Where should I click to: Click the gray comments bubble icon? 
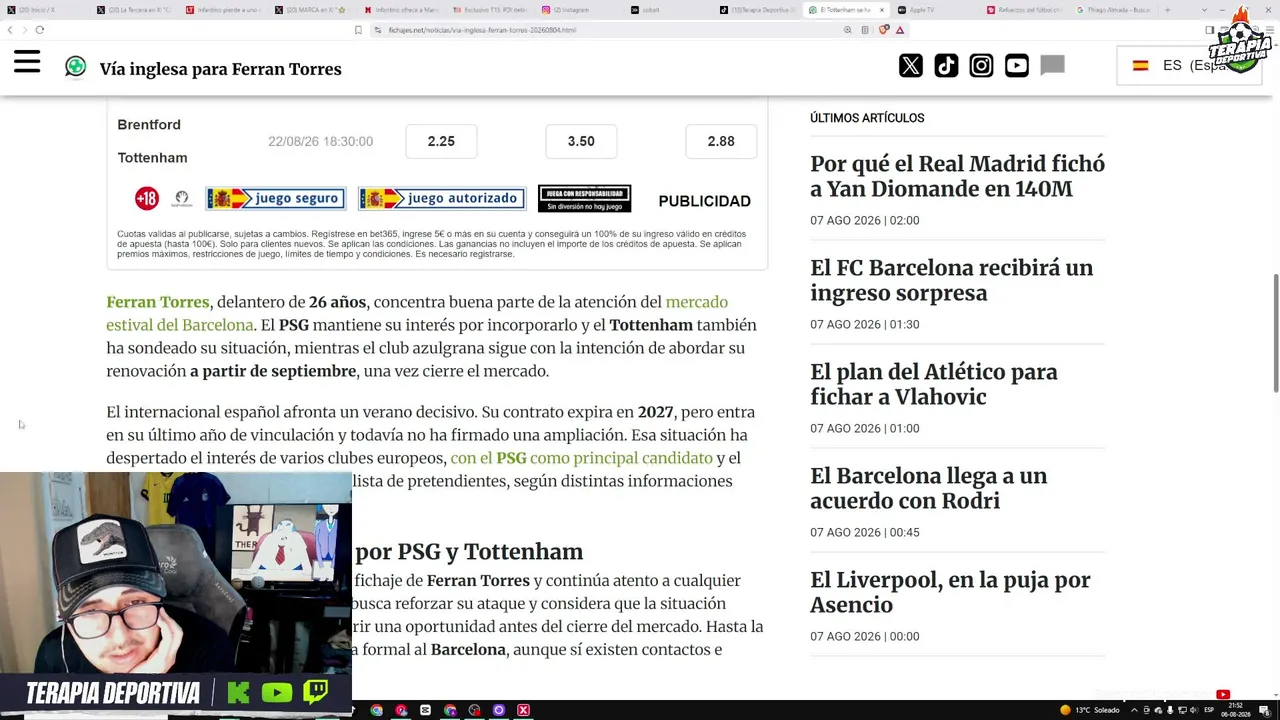1052,66
